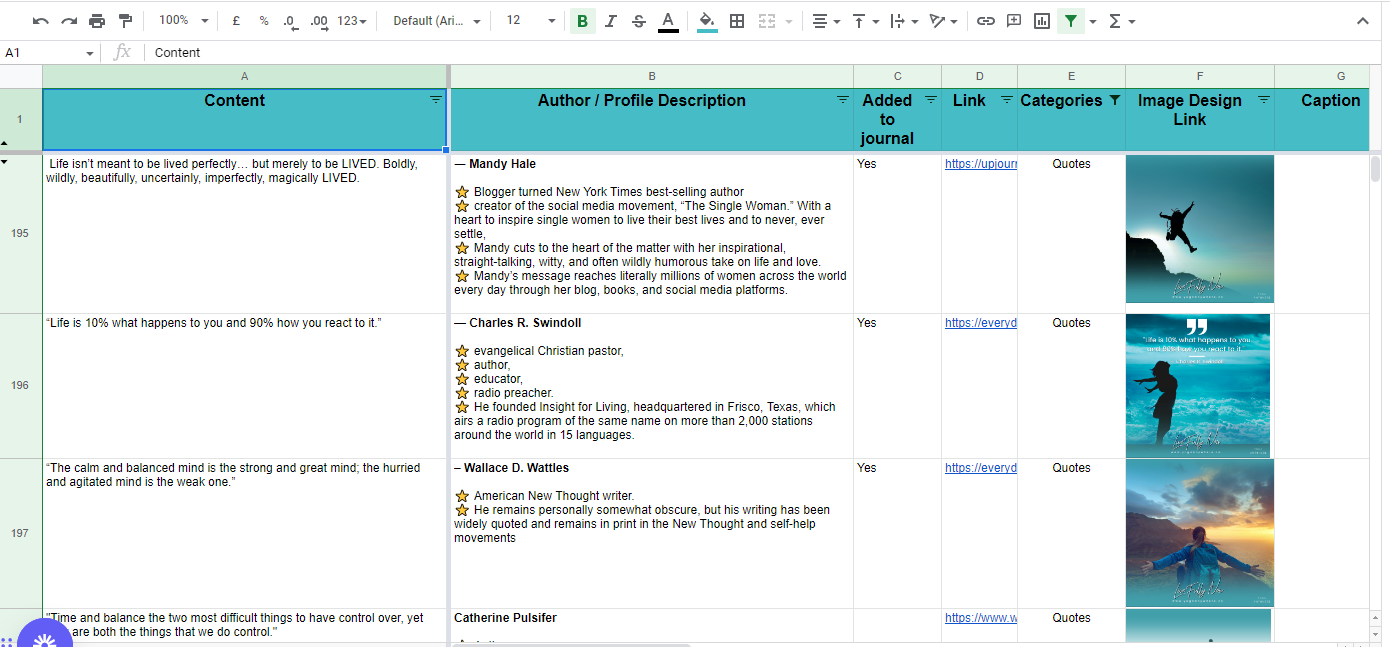Screen dimensions: 1390x647
Task: Open filter menu in Author / Profile Description header
Action: [843, 100]
